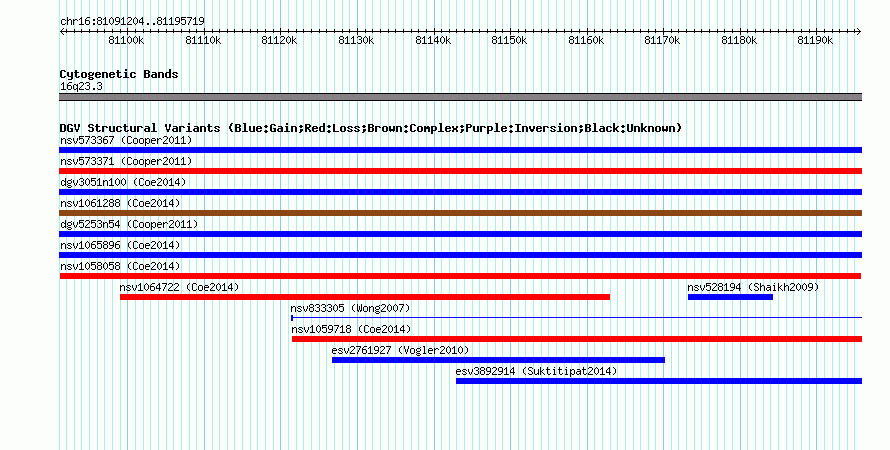Select the brown complex nsv1061288 bar
The height and width of the screenshot is (450, 890).
(460, 213)
